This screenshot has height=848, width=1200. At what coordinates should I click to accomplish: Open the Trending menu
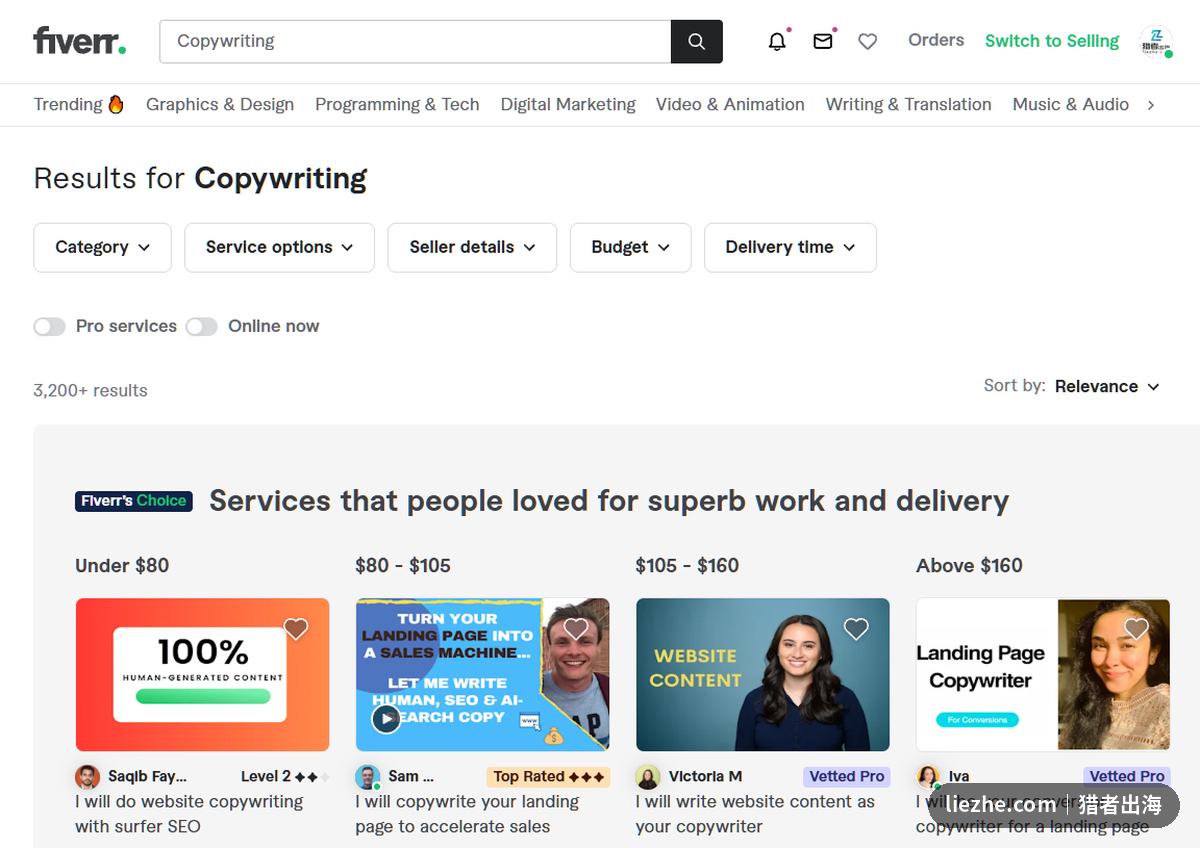coord(78,104)
